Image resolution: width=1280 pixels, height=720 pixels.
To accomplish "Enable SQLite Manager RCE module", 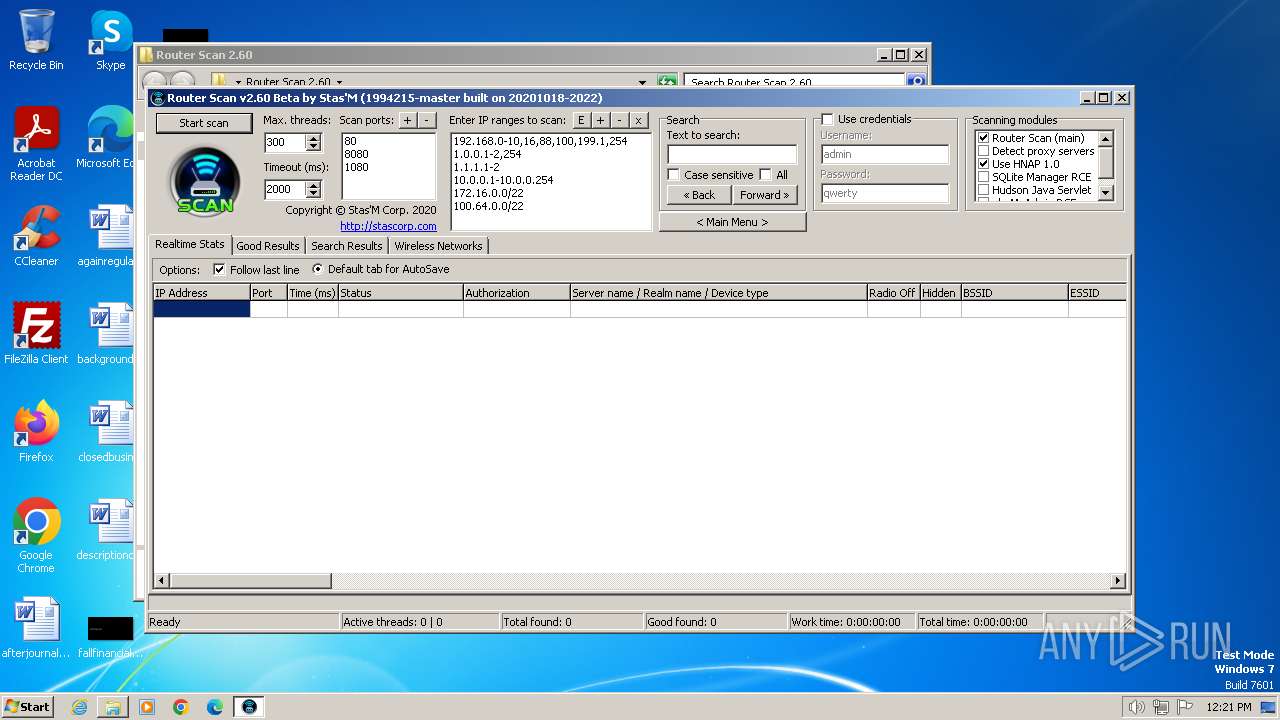I will click(x=983, y=177).
